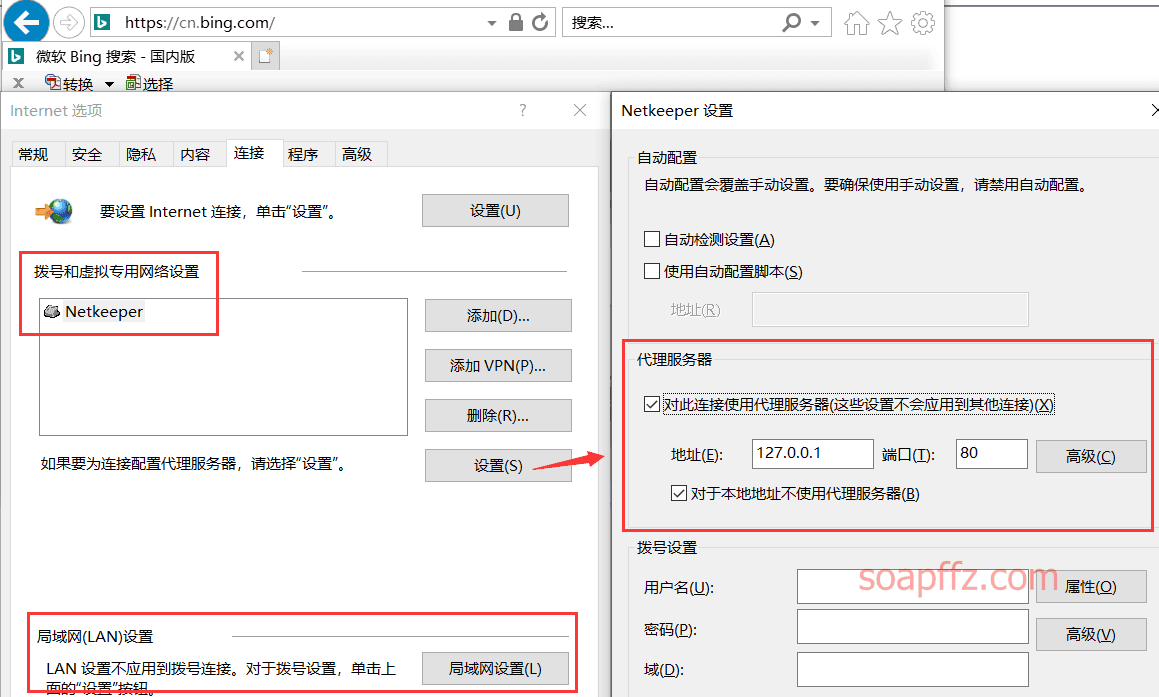Click the disabled script 地址(R) field
Viewport: 1159px width, 697px height.
coord(891,310)
